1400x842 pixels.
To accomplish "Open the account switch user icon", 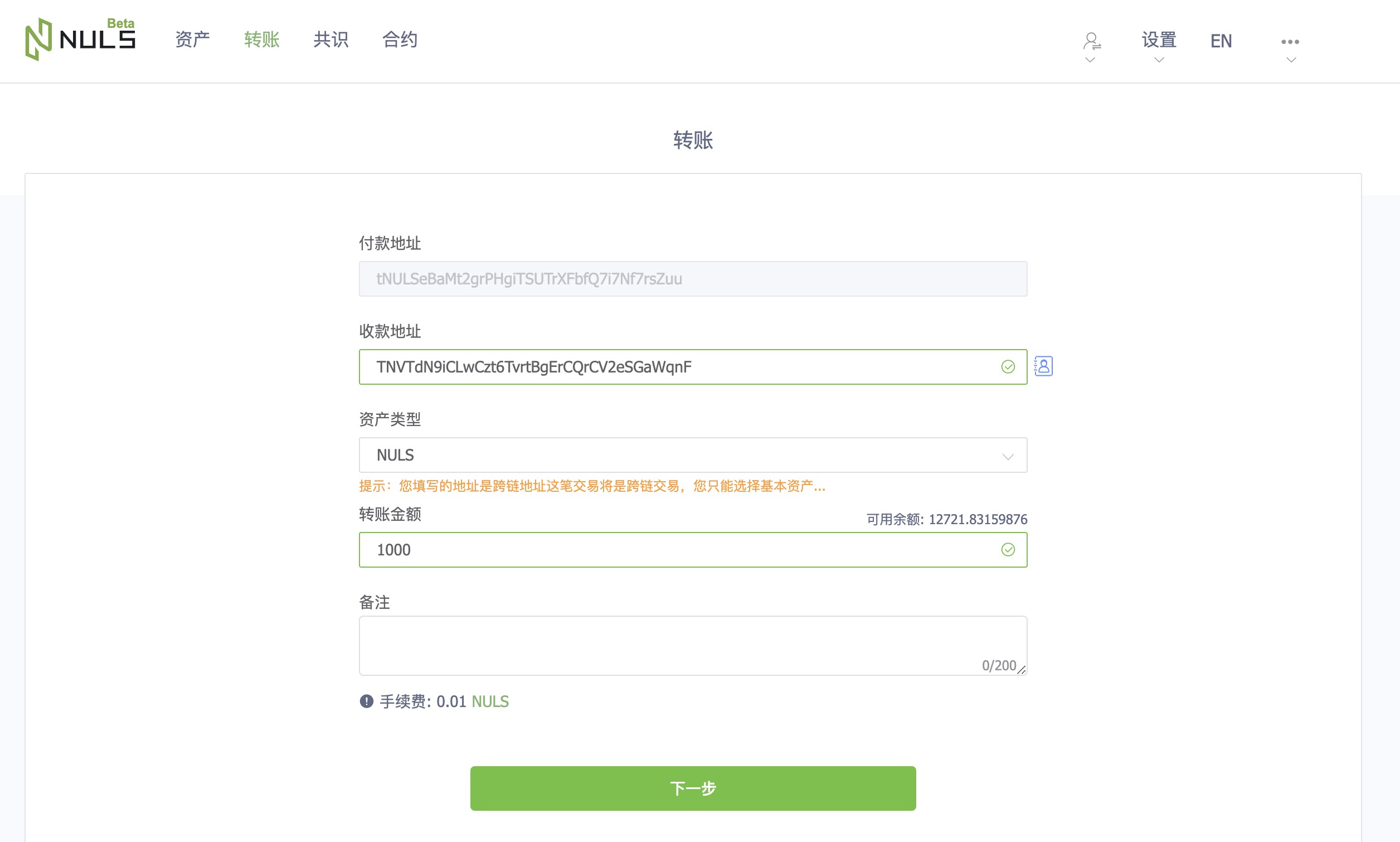I will [x=1091, y=41].
